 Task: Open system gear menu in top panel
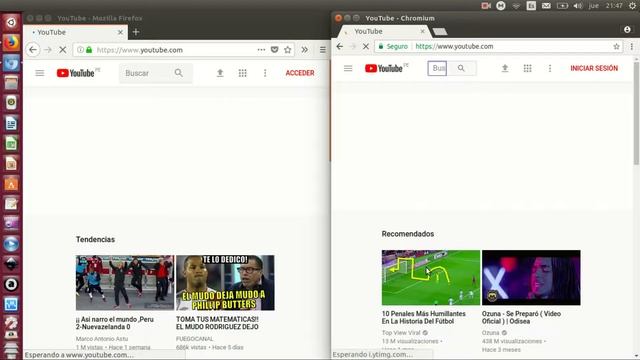632,6
